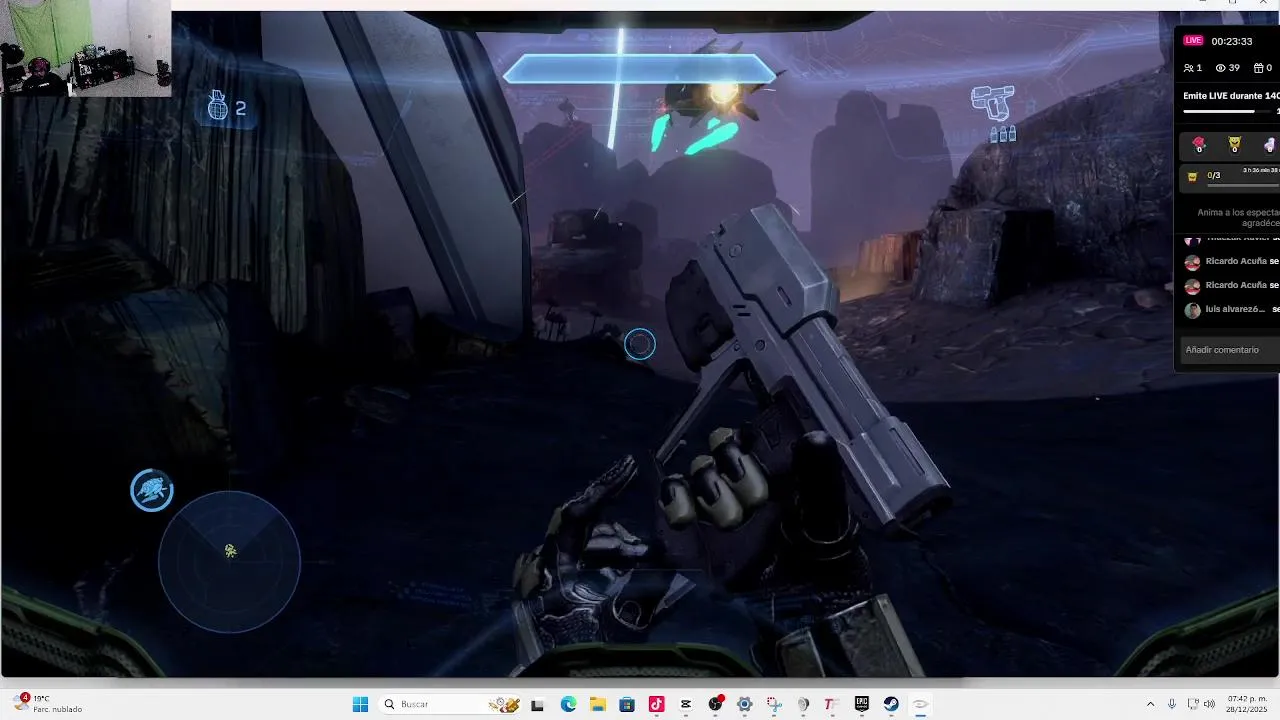Screen dimensions: 1280x720
Task: Click the yellow goal icon beside 0/3
Action: point(1192,177)
